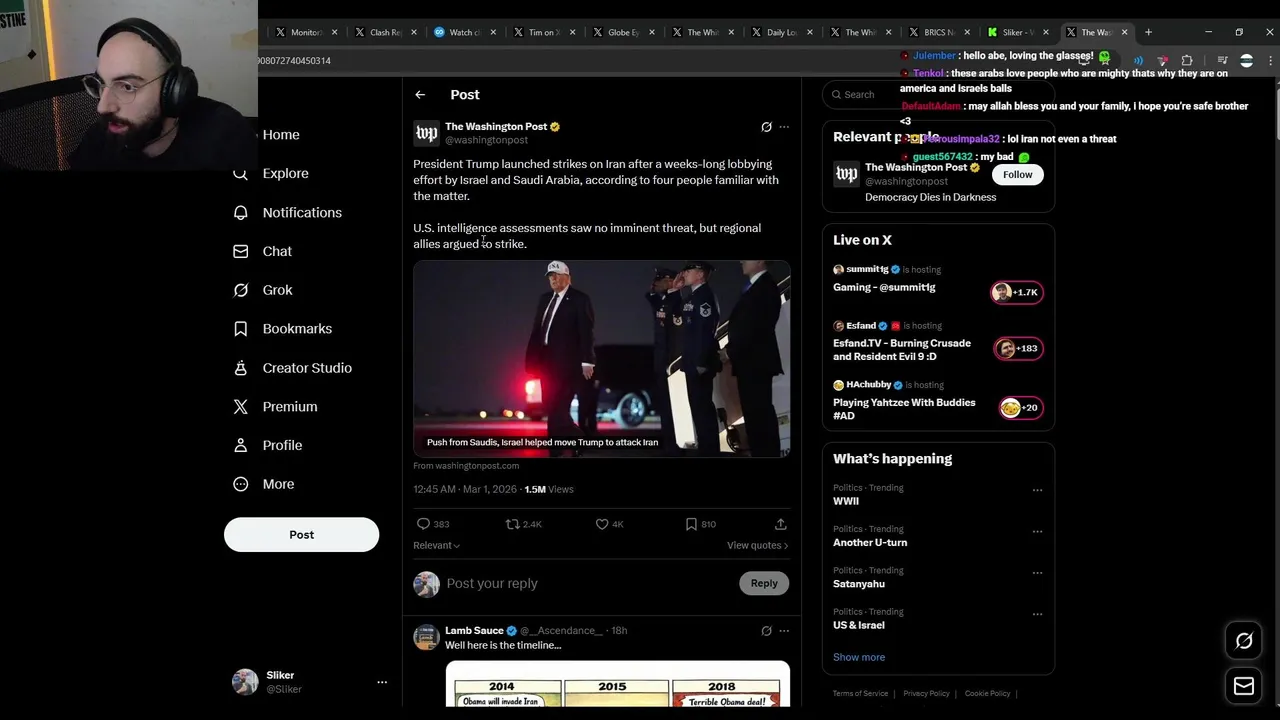Click the Search input box
Viewport: 1280px width, 720px height.
pyautogui.click(x=938, y=95)
